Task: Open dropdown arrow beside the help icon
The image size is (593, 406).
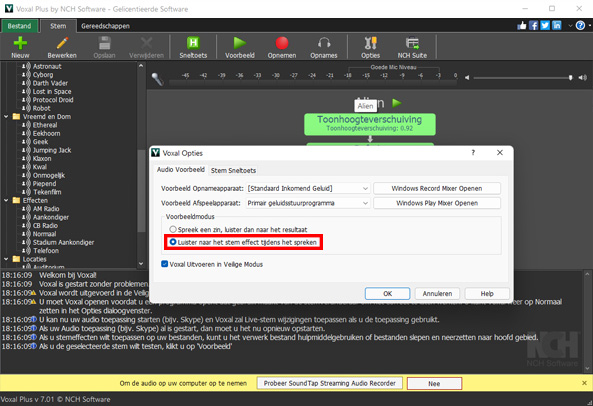Action: (570, 26)
